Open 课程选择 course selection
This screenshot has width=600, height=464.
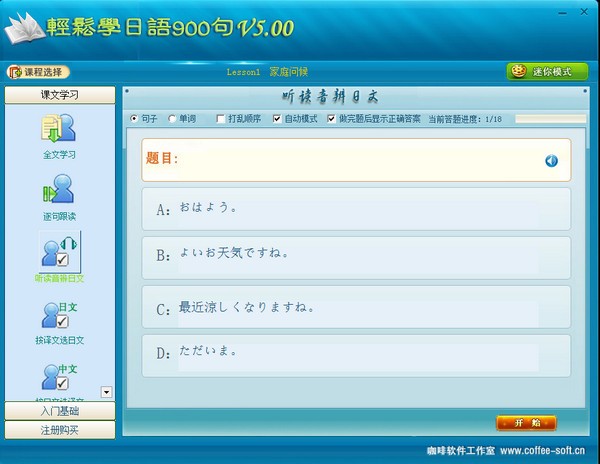38,72
